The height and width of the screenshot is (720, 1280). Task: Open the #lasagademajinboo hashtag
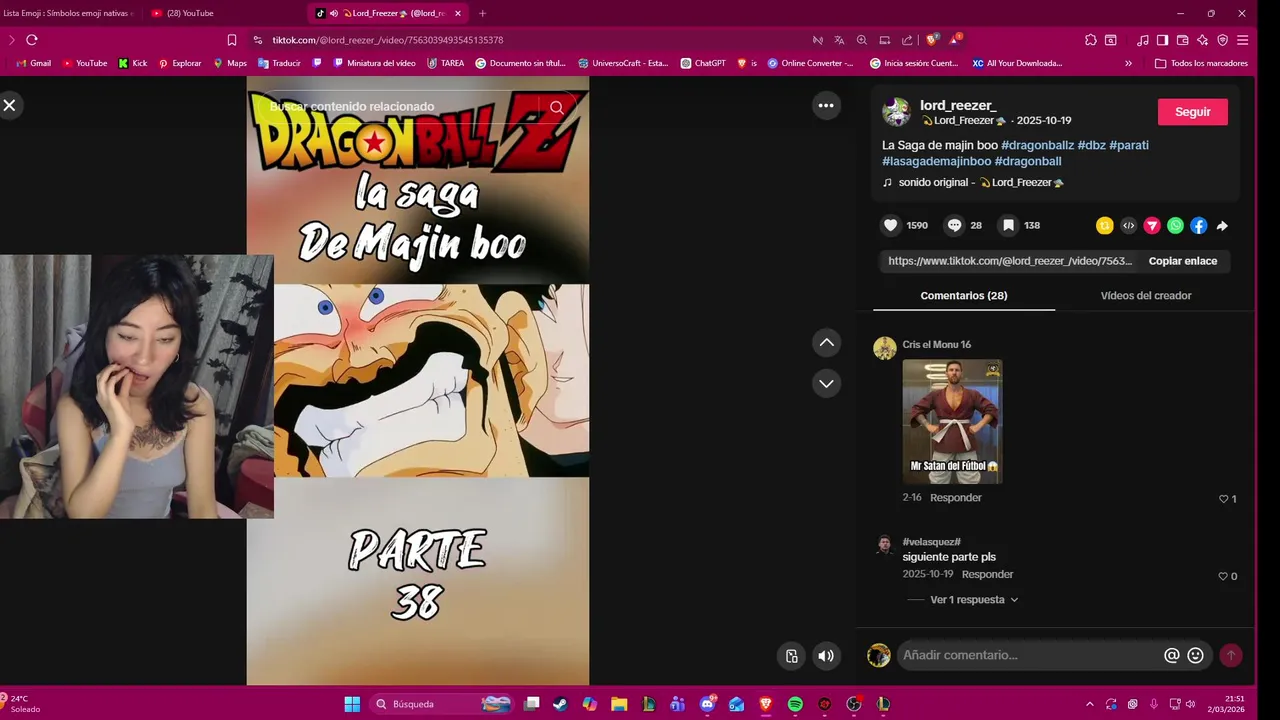[936, 161]
